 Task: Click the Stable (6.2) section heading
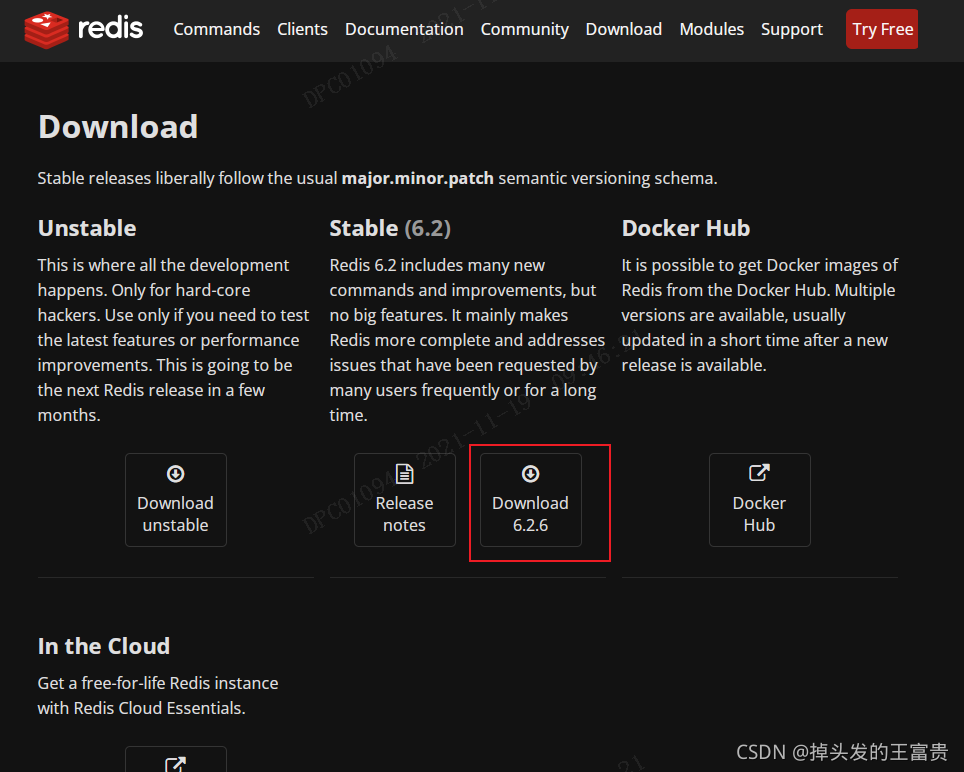390,228
